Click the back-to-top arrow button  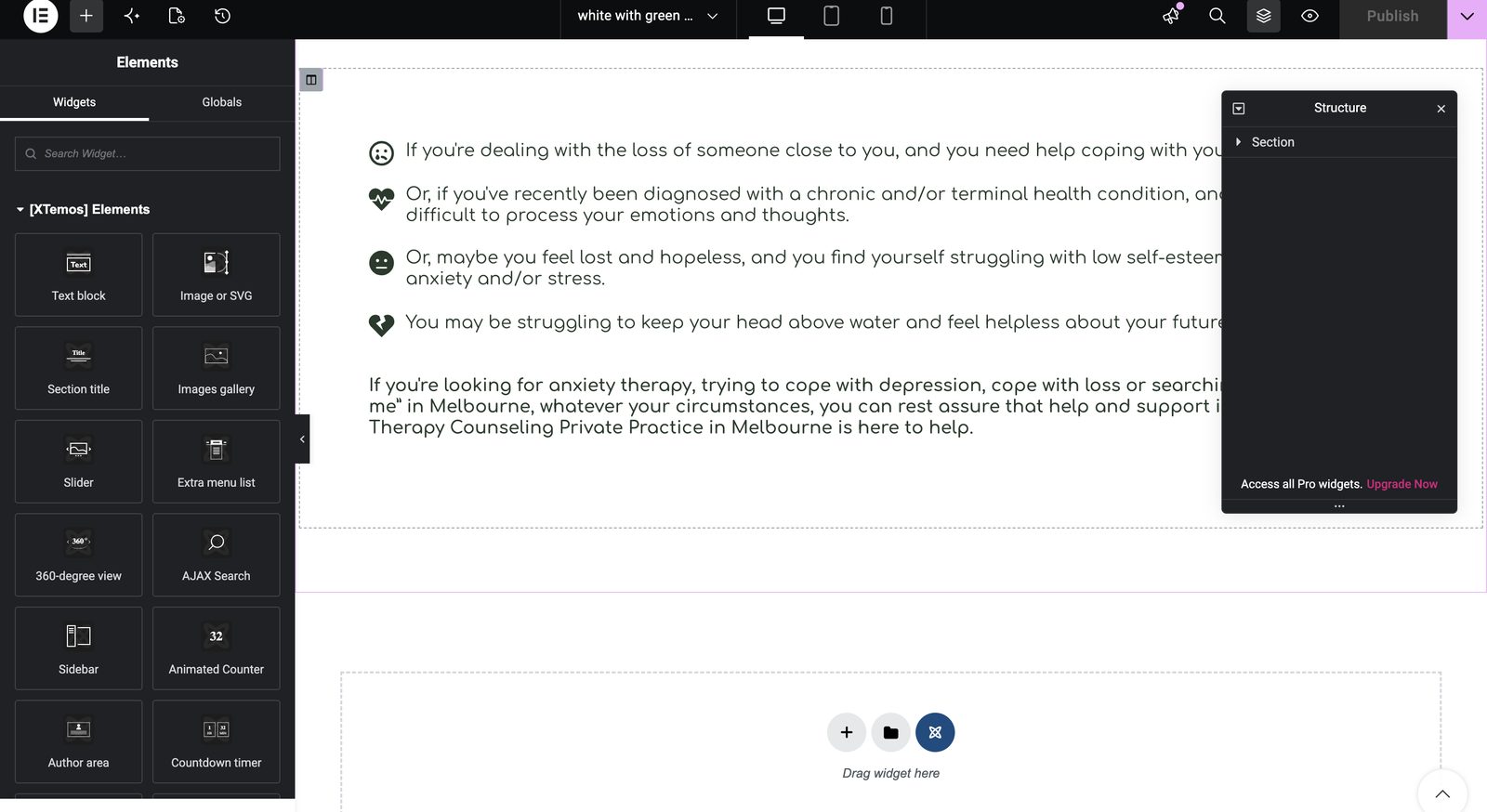(x=1442, y=793)
